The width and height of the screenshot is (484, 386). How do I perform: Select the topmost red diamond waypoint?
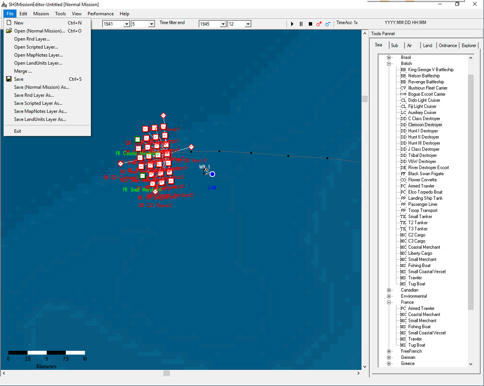[163, 116]
